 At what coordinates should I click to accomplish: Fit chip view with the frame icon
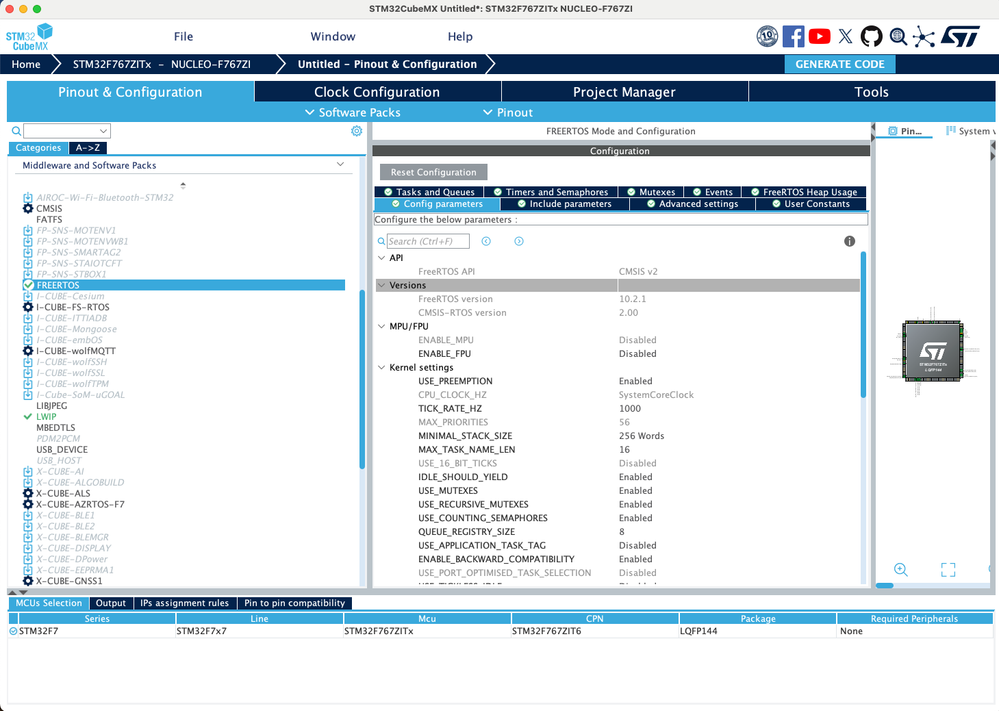[948, 570]
